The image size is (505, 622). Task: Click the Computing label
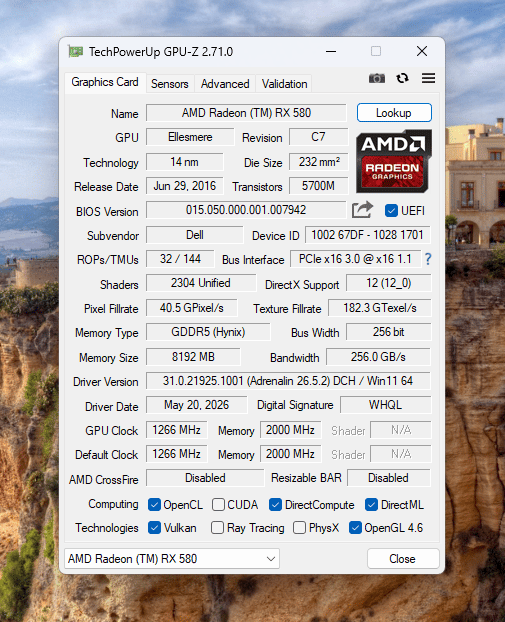click(x=113, y=504)
